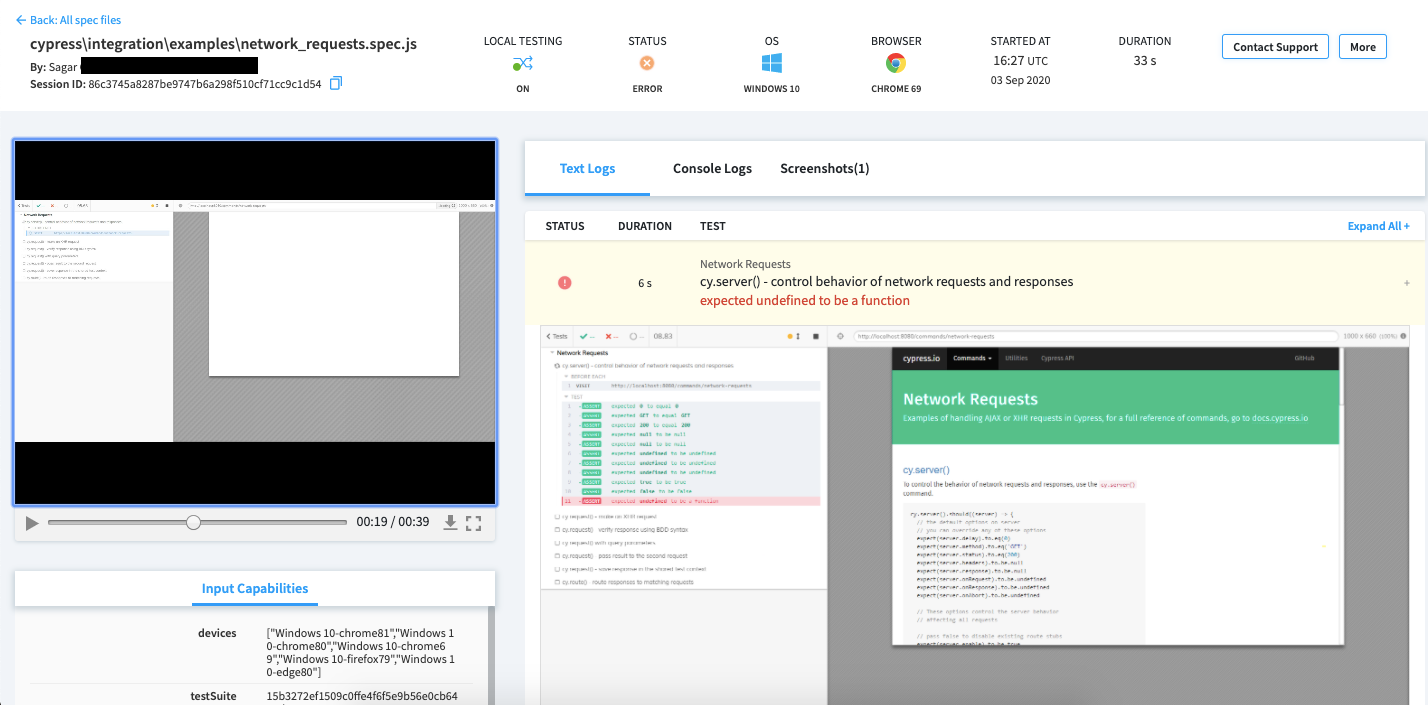Click the Windows 10 OS icon
This screenshot has height=705, width=1428.
pyautogui.click(x=771, y=62)
